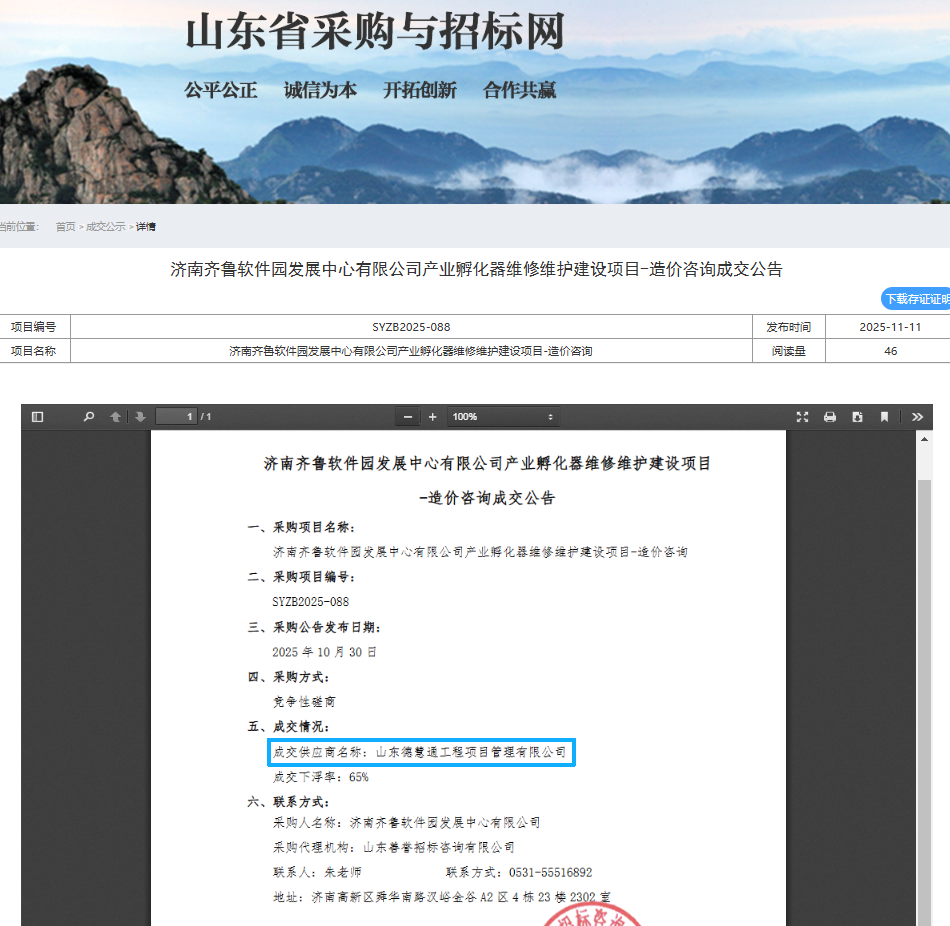The height and width of the screenshot is (926, 950).
Task: Open current view bookmark icon
Action: (x=882, y=416)
